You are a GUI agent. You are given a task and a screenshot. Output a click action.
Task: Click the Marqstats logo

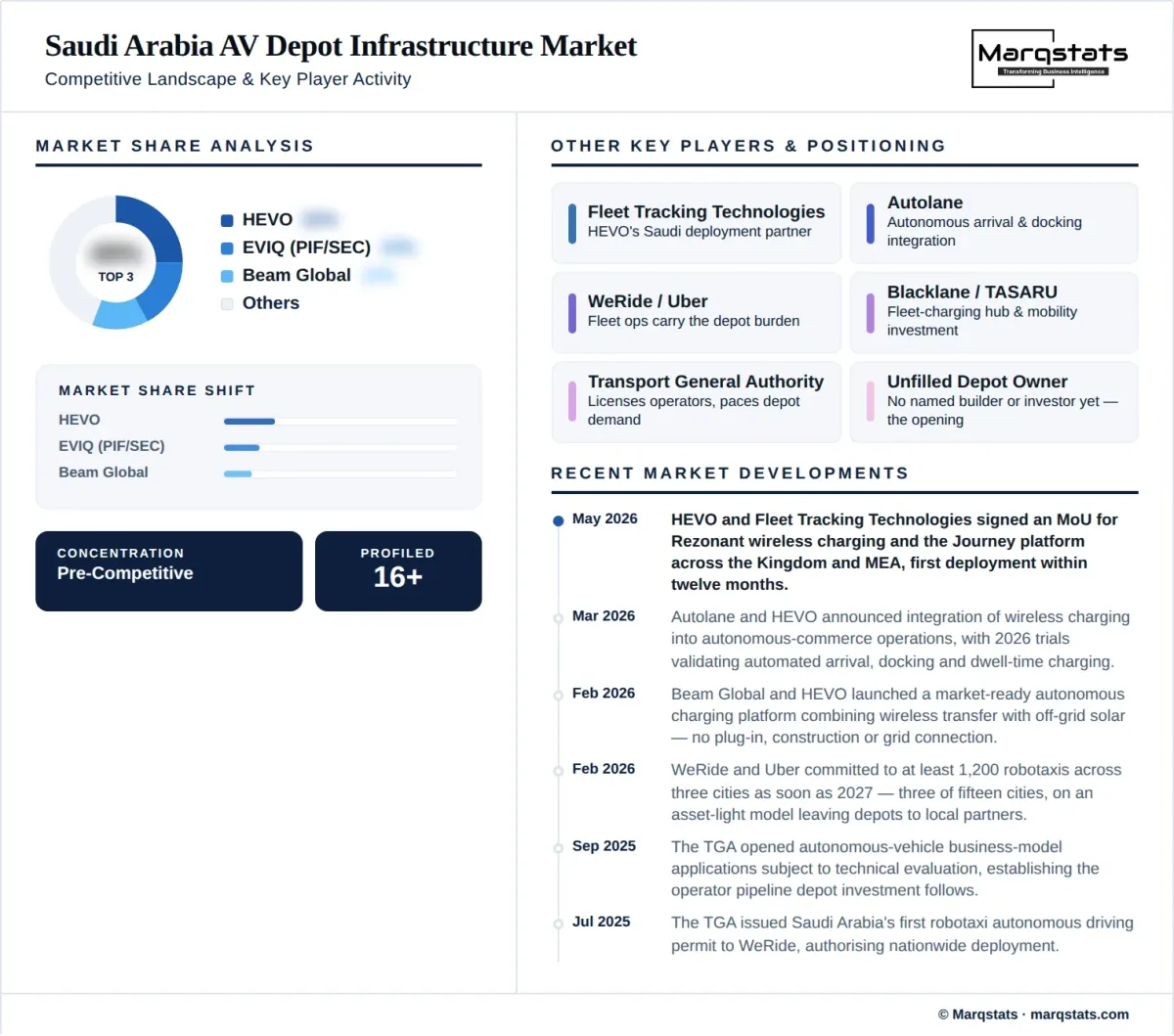pyautogui.click(x=1050, y=59)
